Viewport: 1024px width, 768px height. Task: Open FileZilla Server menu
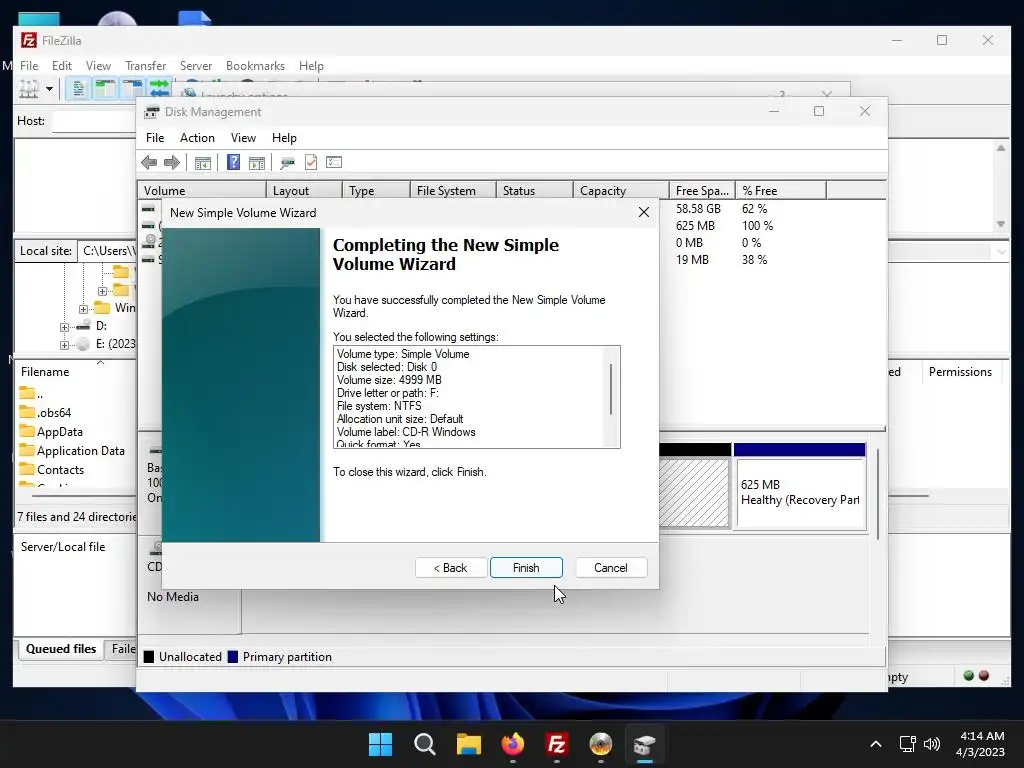tap(196, 66)
